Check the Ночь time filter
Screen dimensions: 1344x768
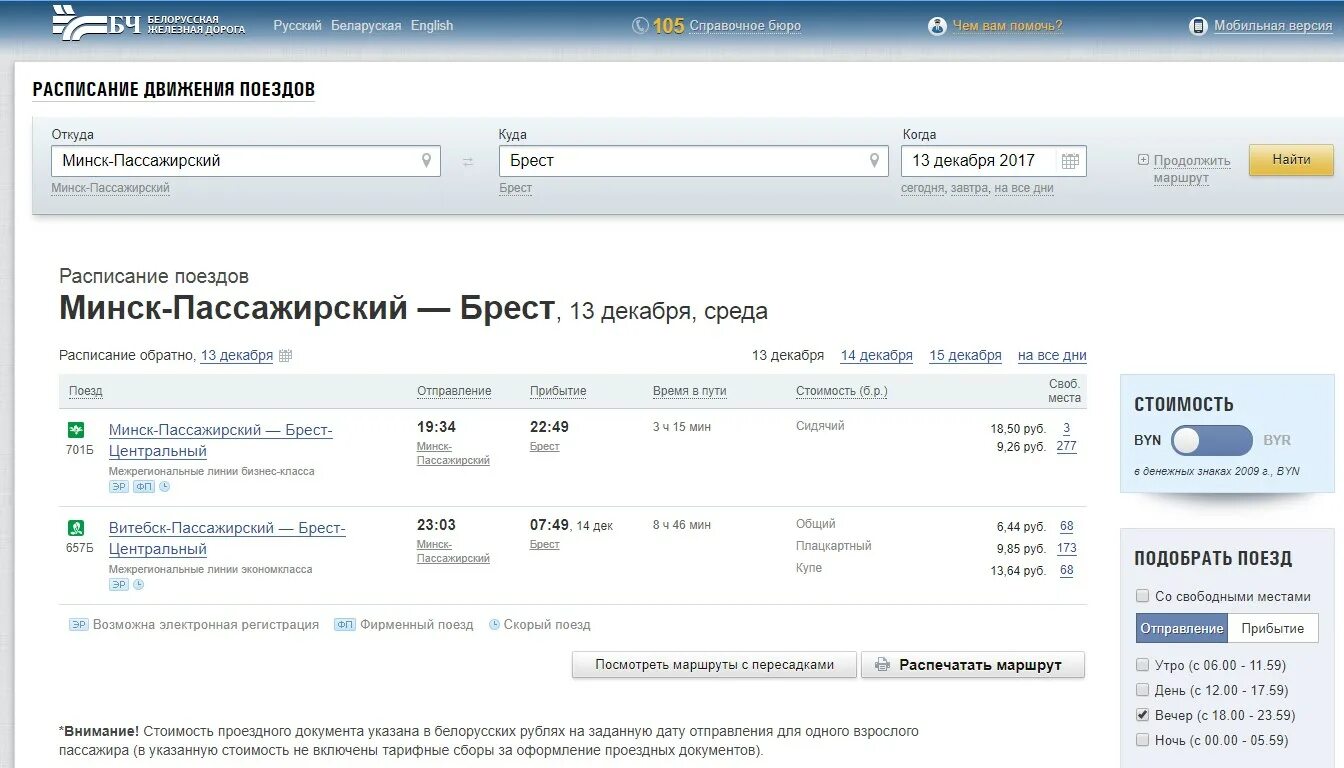1142,740
